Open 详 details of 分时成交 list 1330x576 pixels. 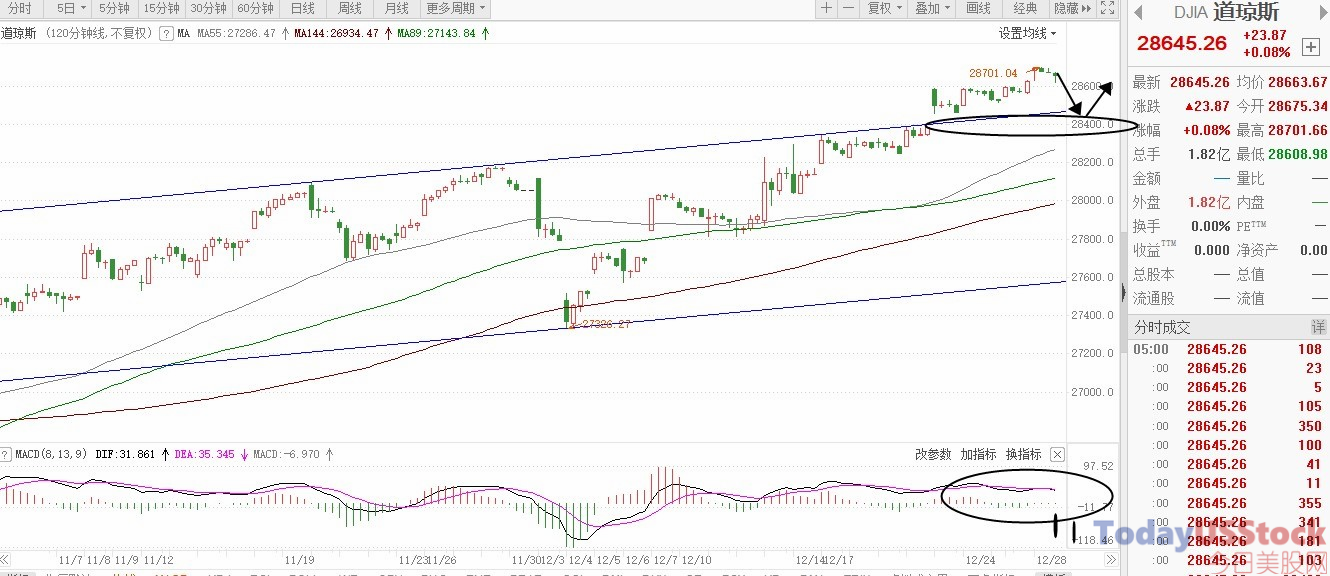coord(1318,328)
